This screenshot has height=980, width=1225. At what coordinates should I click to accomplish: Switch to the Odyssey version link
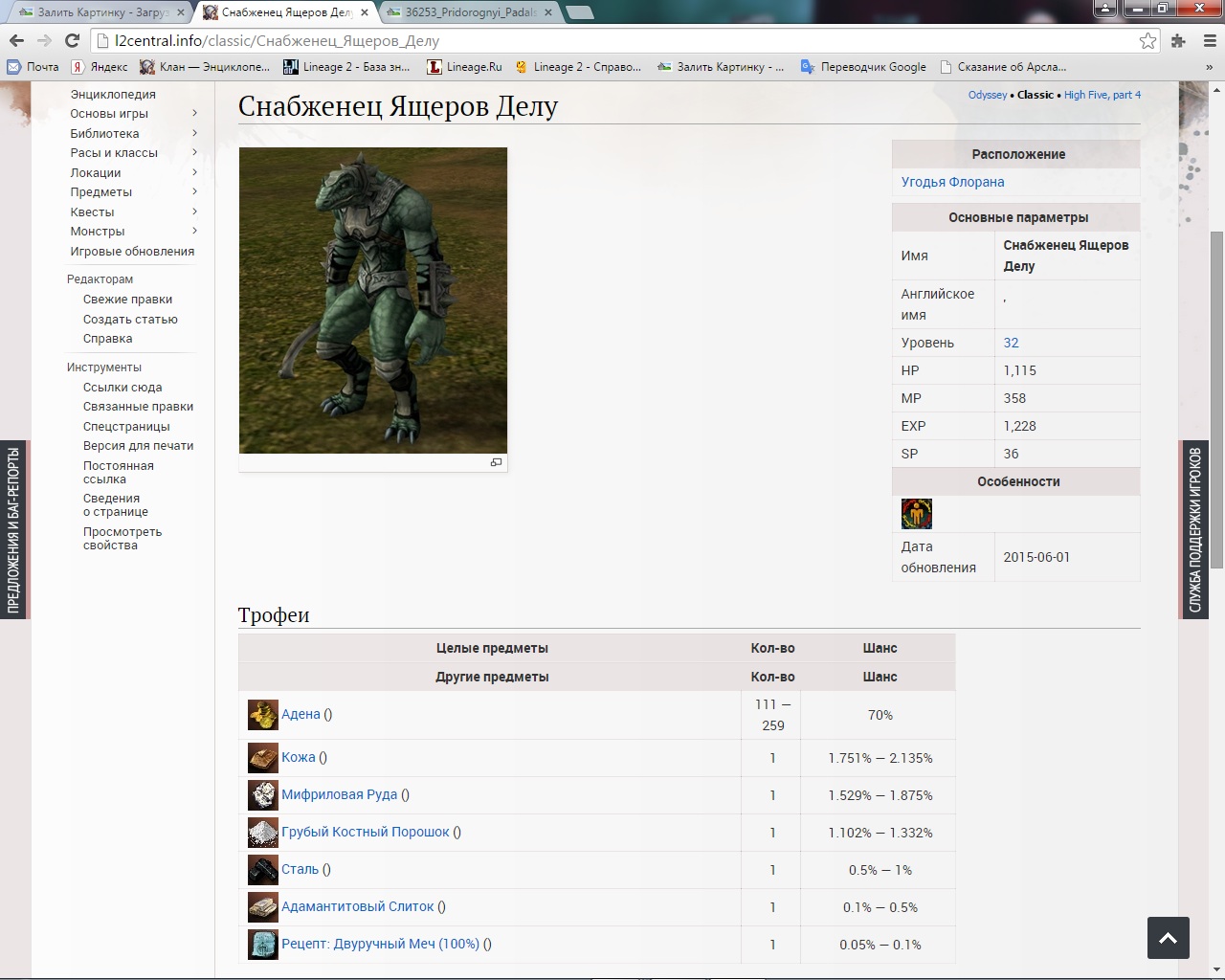pos(987,95)
